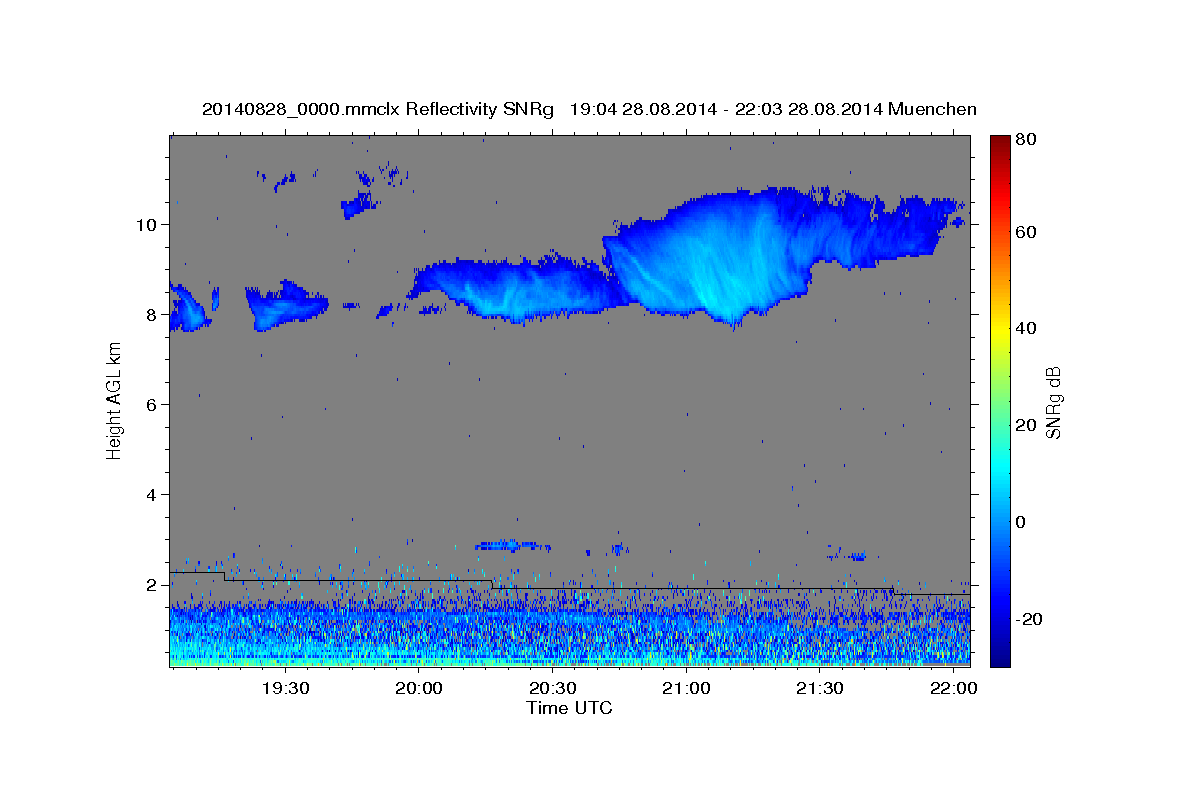Image resolution: width=1200 pixels, height=800 pixels.
Task: Click the colorbar value 60
Action: coord(1026,232)
